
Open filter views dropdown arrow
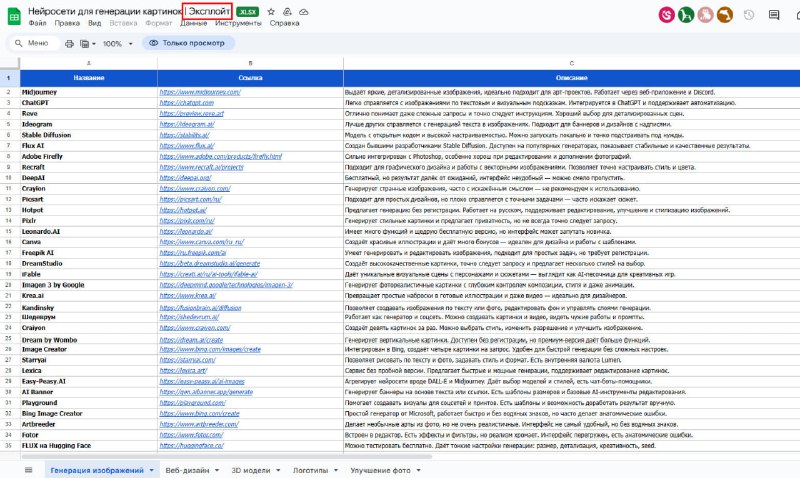coord(94,44)
